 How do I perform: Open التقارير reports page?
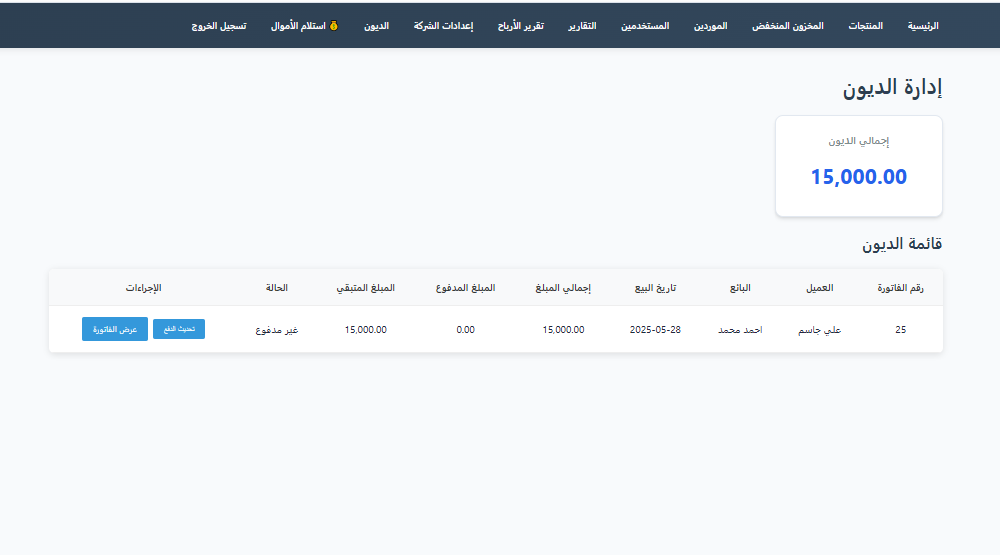tap(582, 26)
